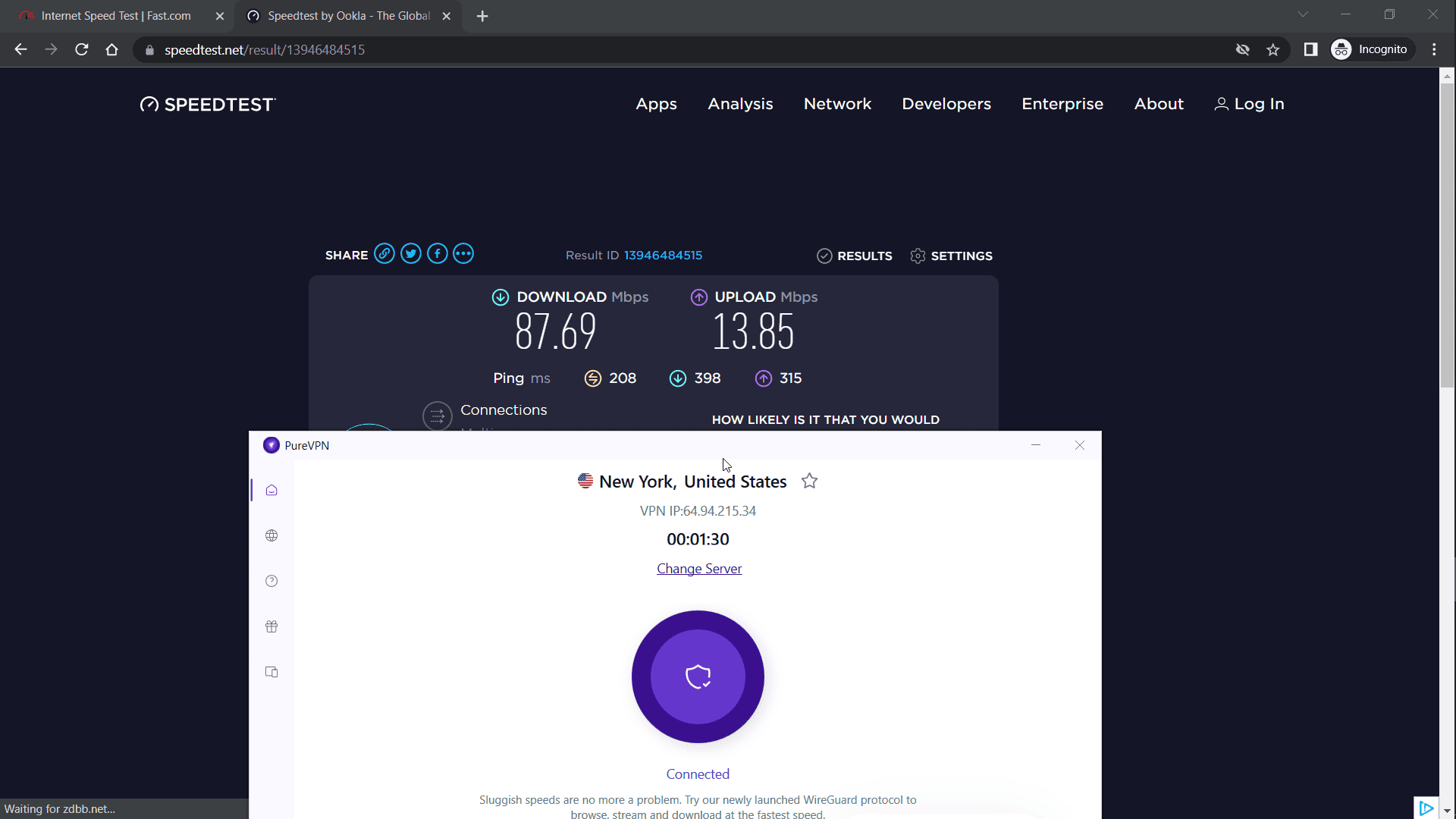Click the PureVPN home sidebar icon
This screenshot has height=819, width=1456.
click(271, 491)
